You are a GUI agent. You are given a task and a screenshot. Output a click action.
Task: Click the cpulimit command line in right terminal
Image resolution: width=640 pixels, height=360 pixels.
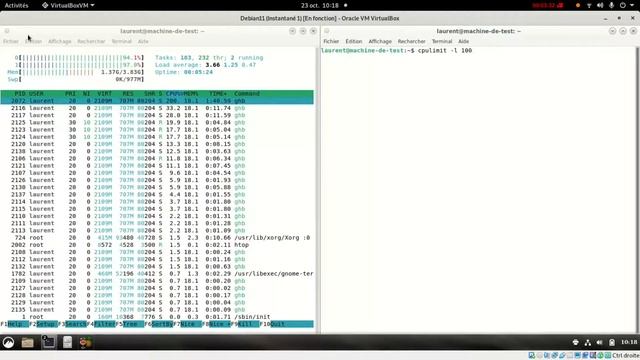(x=397, y=51)
